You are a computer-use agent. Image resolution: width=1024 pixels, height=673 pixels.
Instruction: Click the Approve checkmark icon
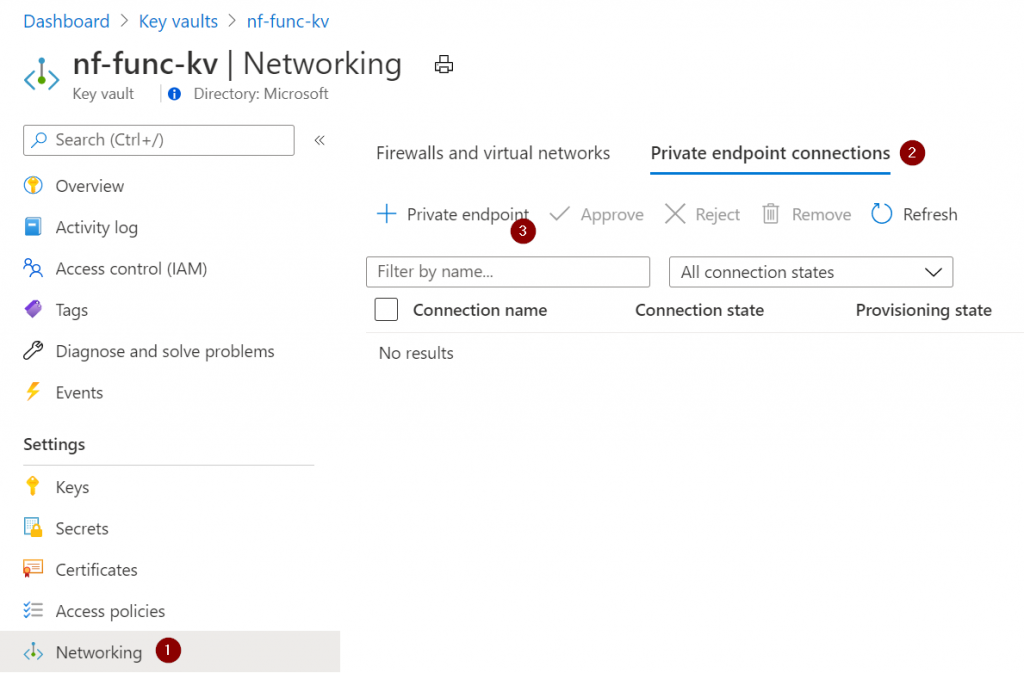[x=560, y=213]
